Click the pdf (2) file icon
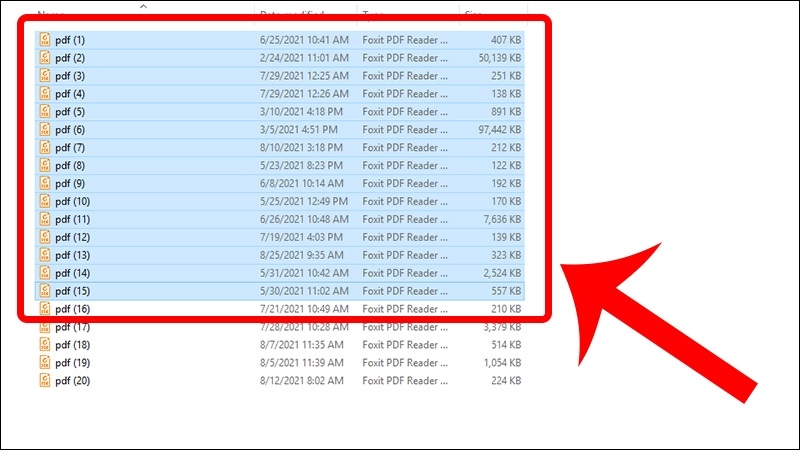The image size is (800, 450). click(x=45, y=57)
